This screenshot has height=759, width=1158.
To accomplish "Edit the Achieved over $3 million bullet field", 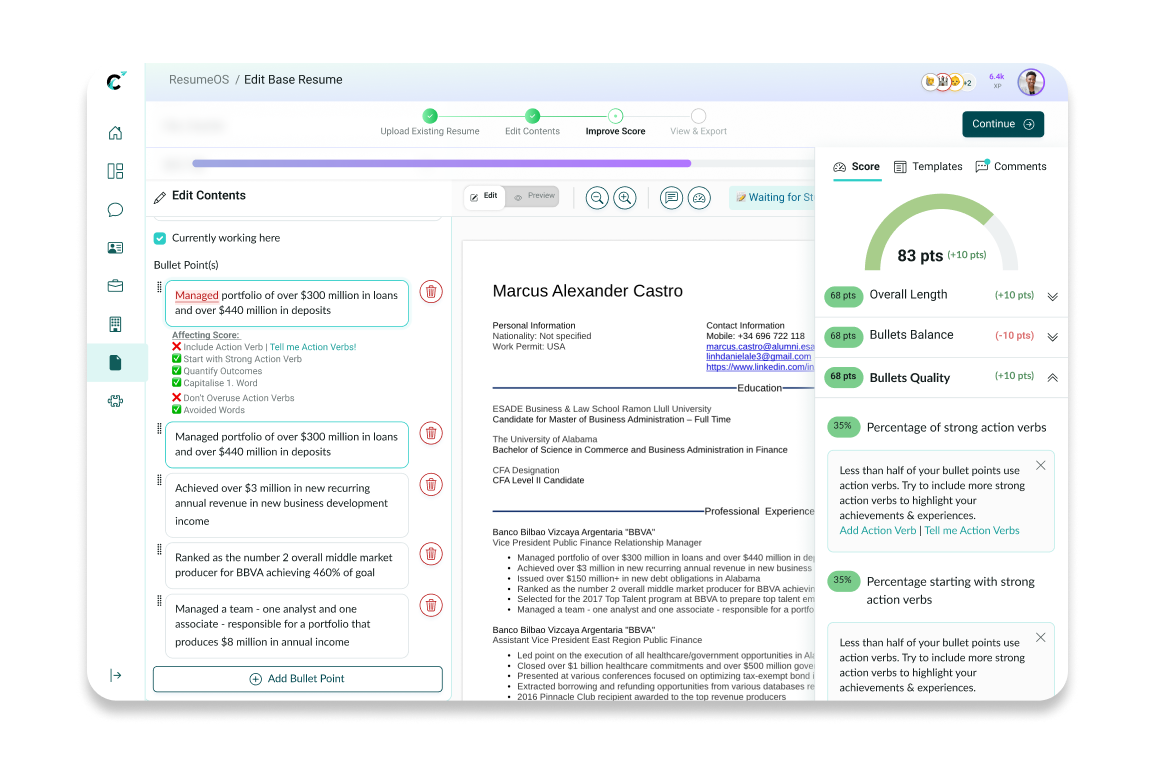I will point(287,505).
